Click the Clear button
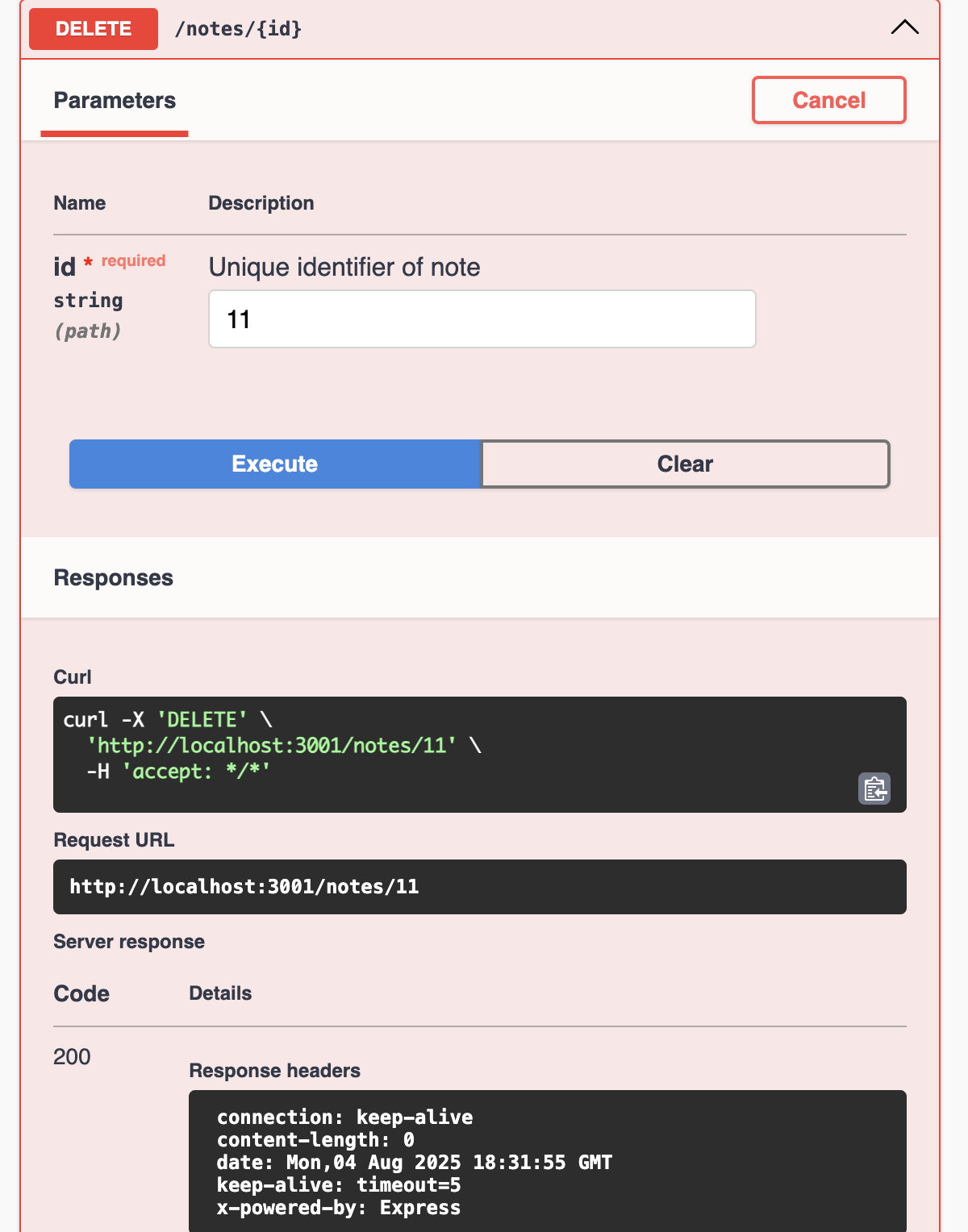 pos(685,464)
